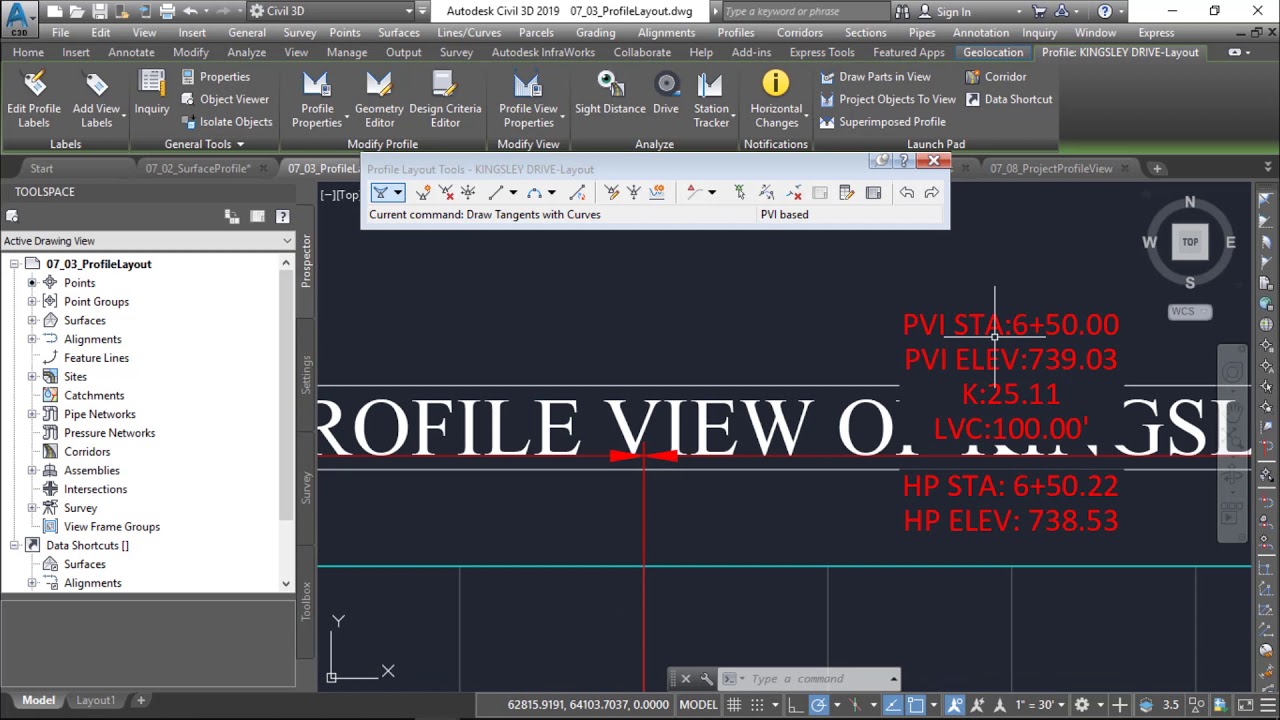The image size is (1280, 720).
Task: Toggle object snap in status bar
Action: tap(915, 705)
